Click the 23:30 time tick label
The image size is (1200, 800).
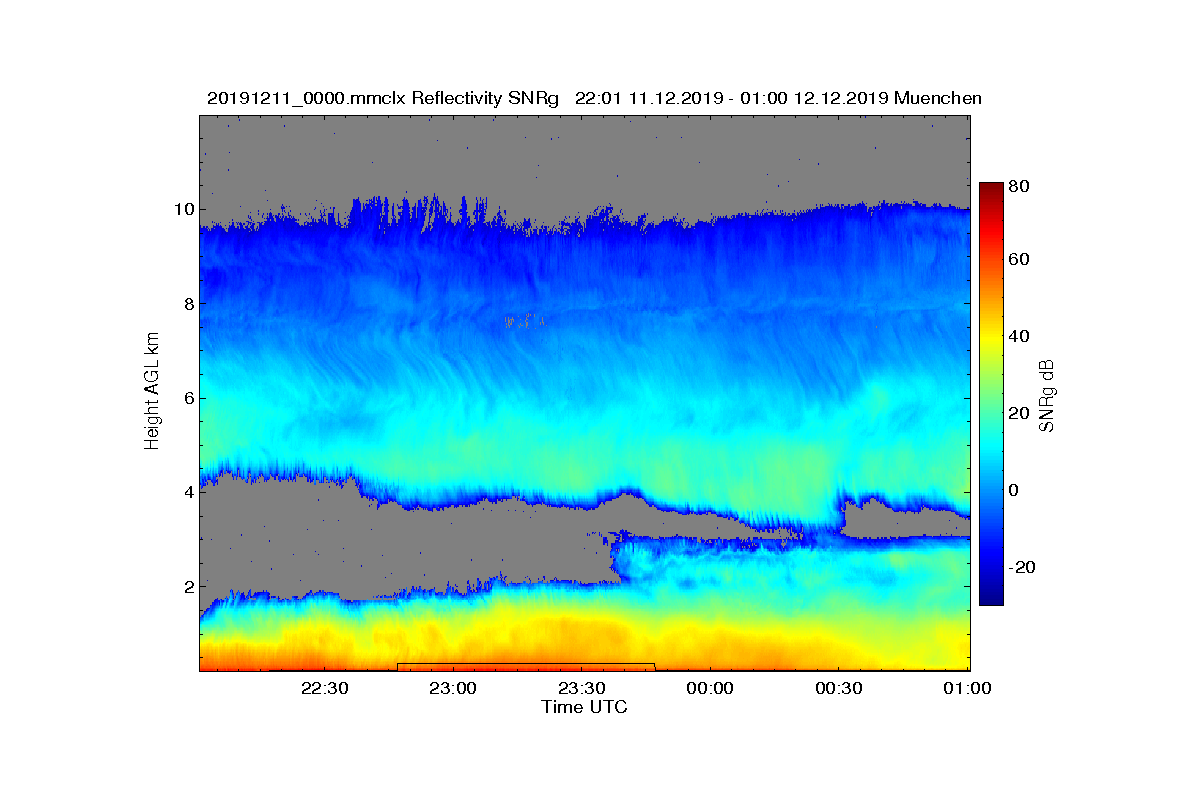click(582, 689)
